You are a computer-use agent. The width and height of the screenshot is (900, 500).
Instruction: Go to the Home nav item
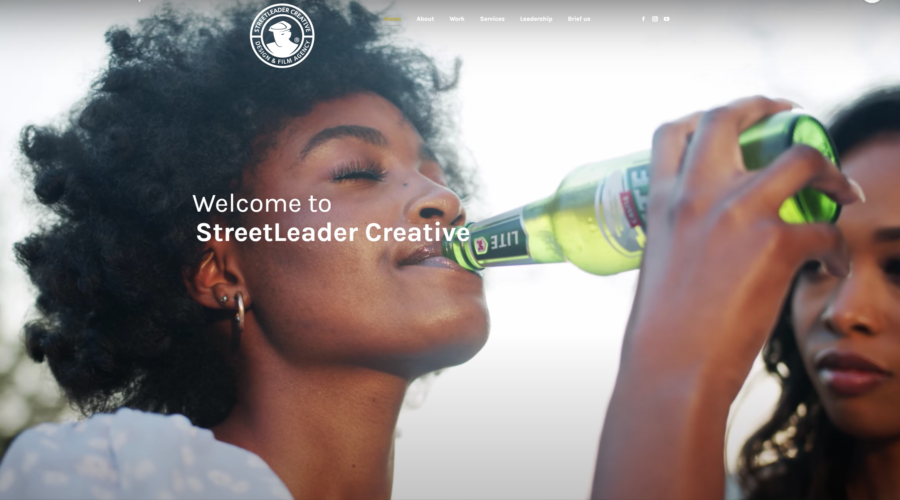(x=393, y=19)
